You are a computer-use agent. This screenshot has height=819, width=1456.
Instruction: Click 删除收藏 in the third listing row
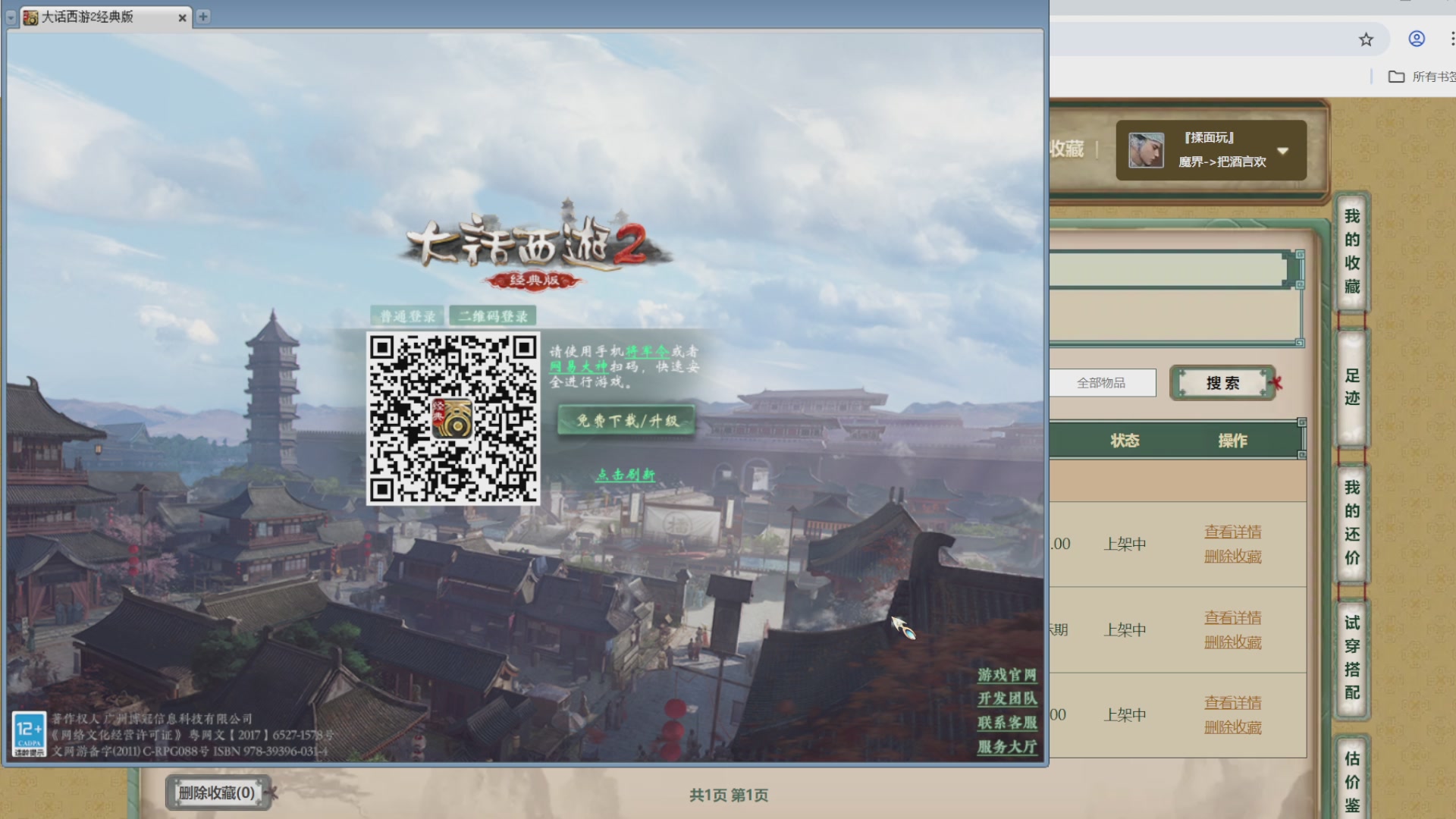point(1233,727)
